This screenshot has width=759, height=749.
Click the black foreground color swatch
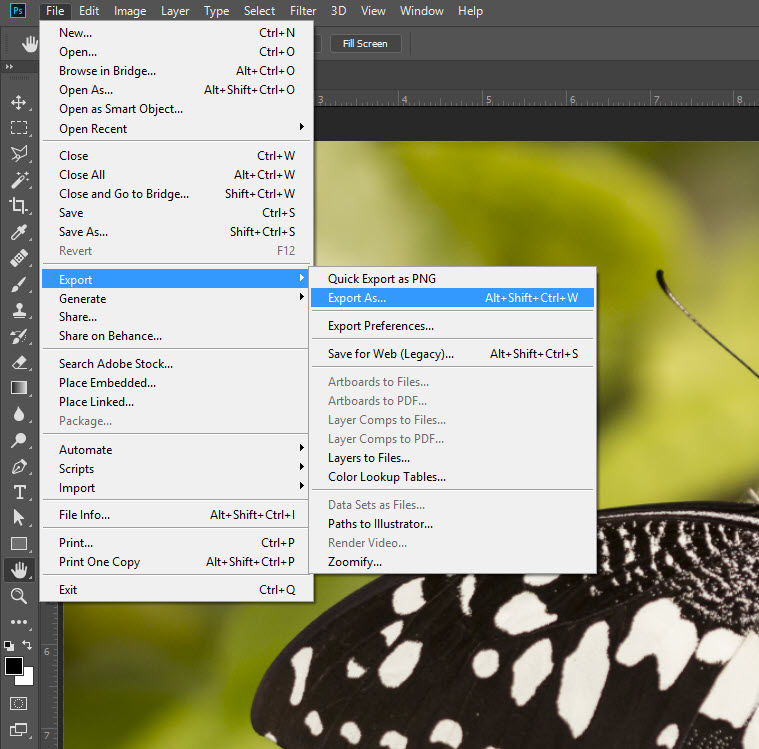point(13,666)
